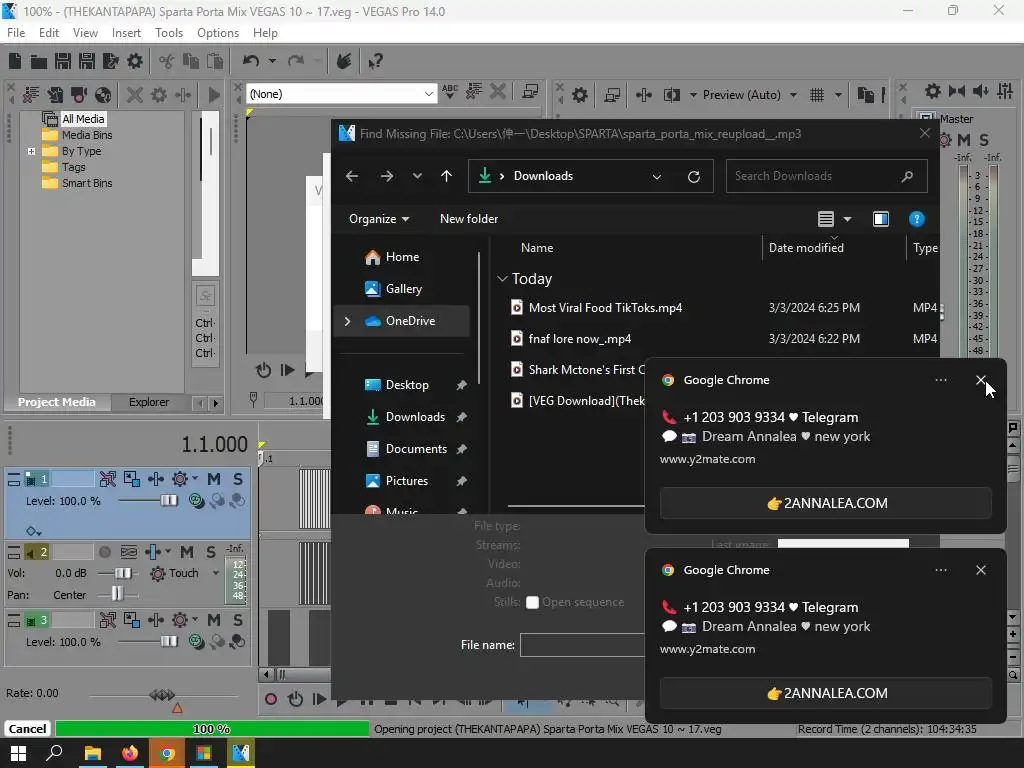The height and width of the screenshot is (768, 1024).
Task: Solo video track 1
Action: [238, 479]
